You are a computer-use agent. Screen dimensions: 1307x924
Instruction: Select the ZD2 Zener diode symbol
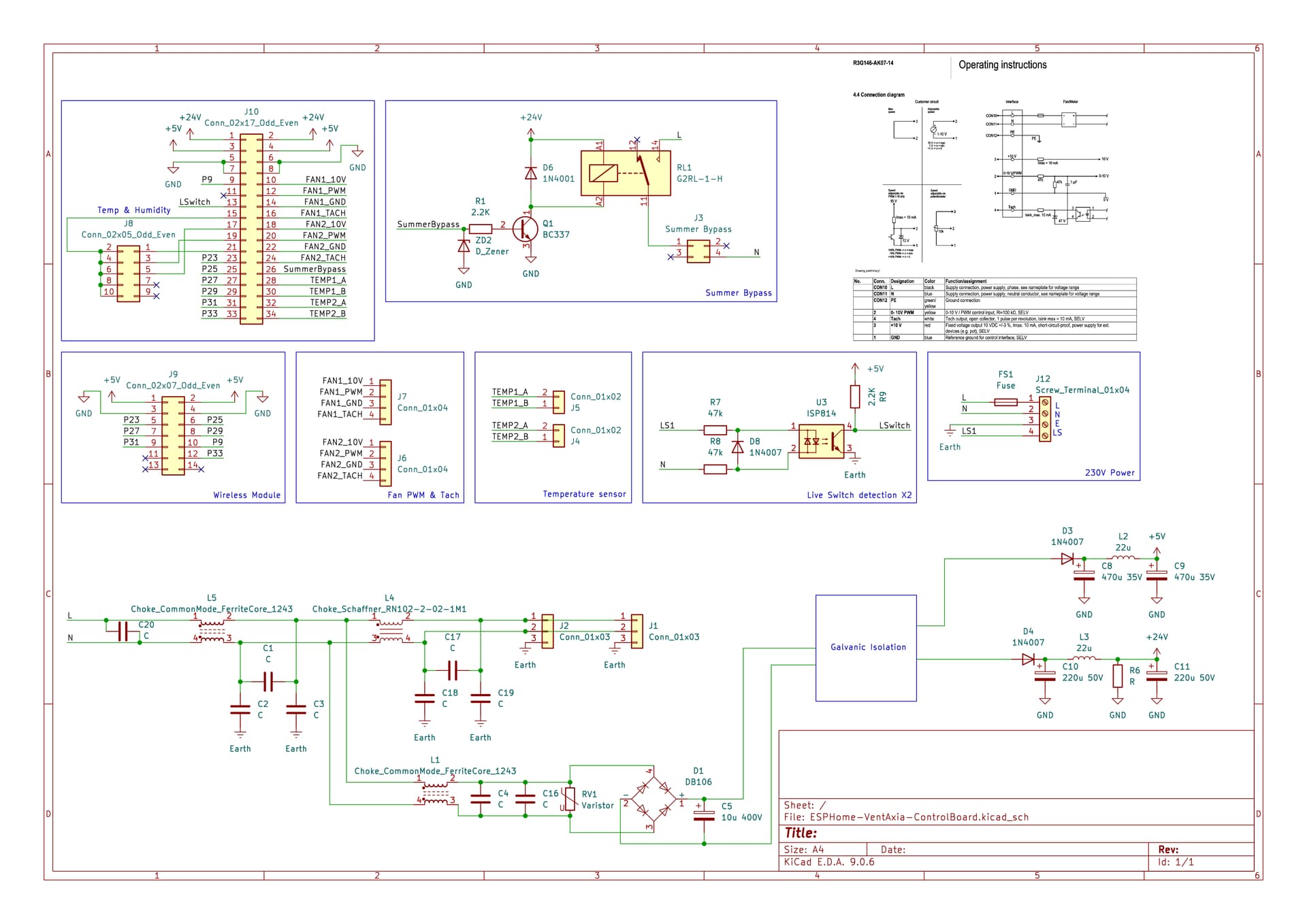pos(464,246)
